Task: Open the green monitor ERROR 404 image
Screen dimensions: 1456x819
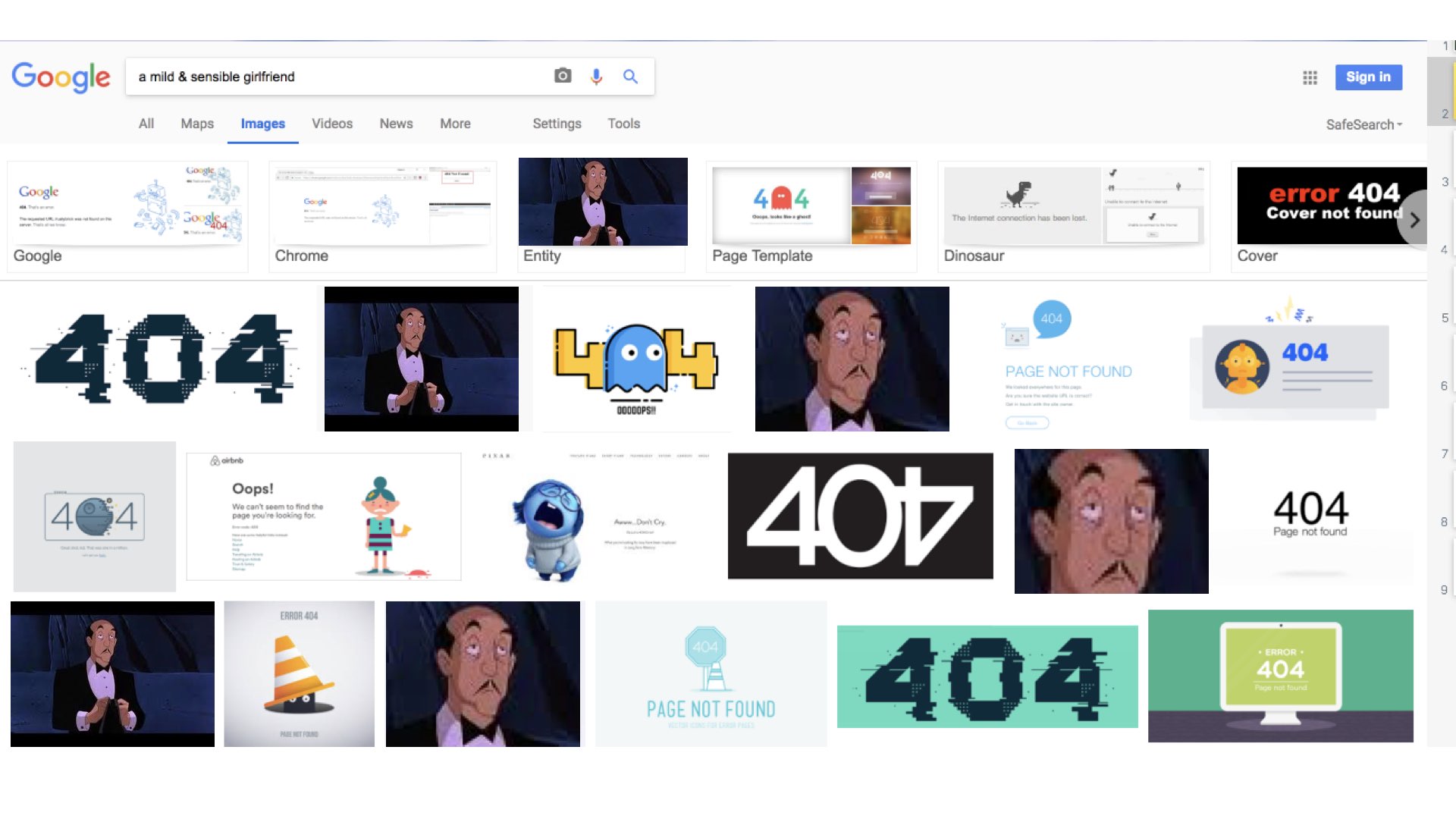Action: pos(1280,676)
